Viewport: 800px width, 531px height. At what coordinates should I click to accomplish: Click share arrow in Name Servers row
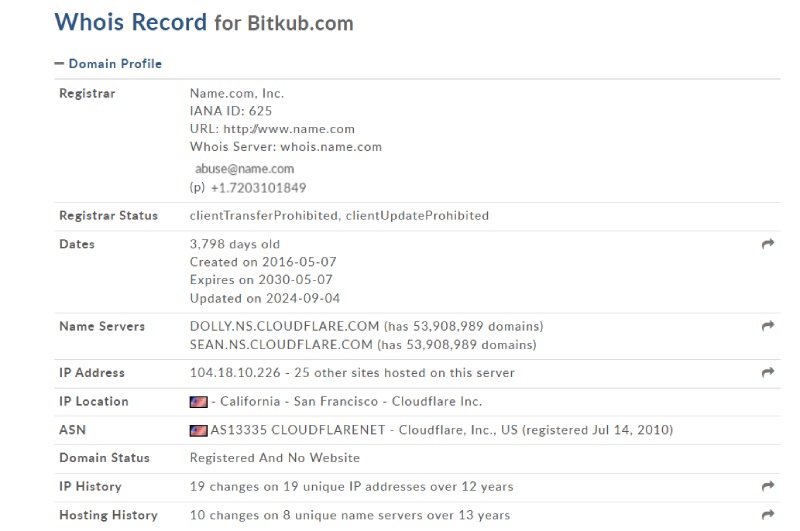click(768, 325)
